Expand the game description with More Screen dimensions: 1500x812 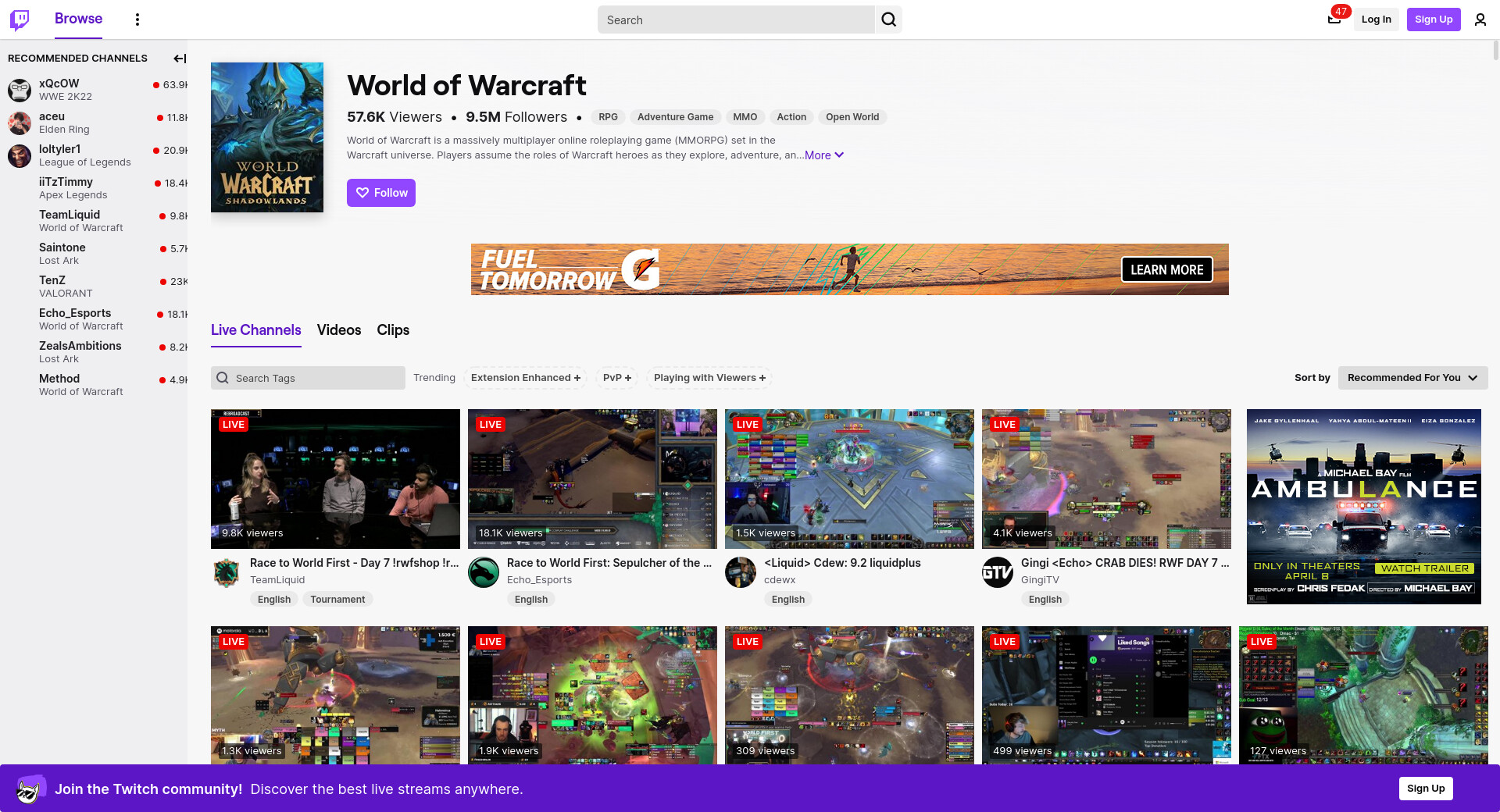[823, 155]
